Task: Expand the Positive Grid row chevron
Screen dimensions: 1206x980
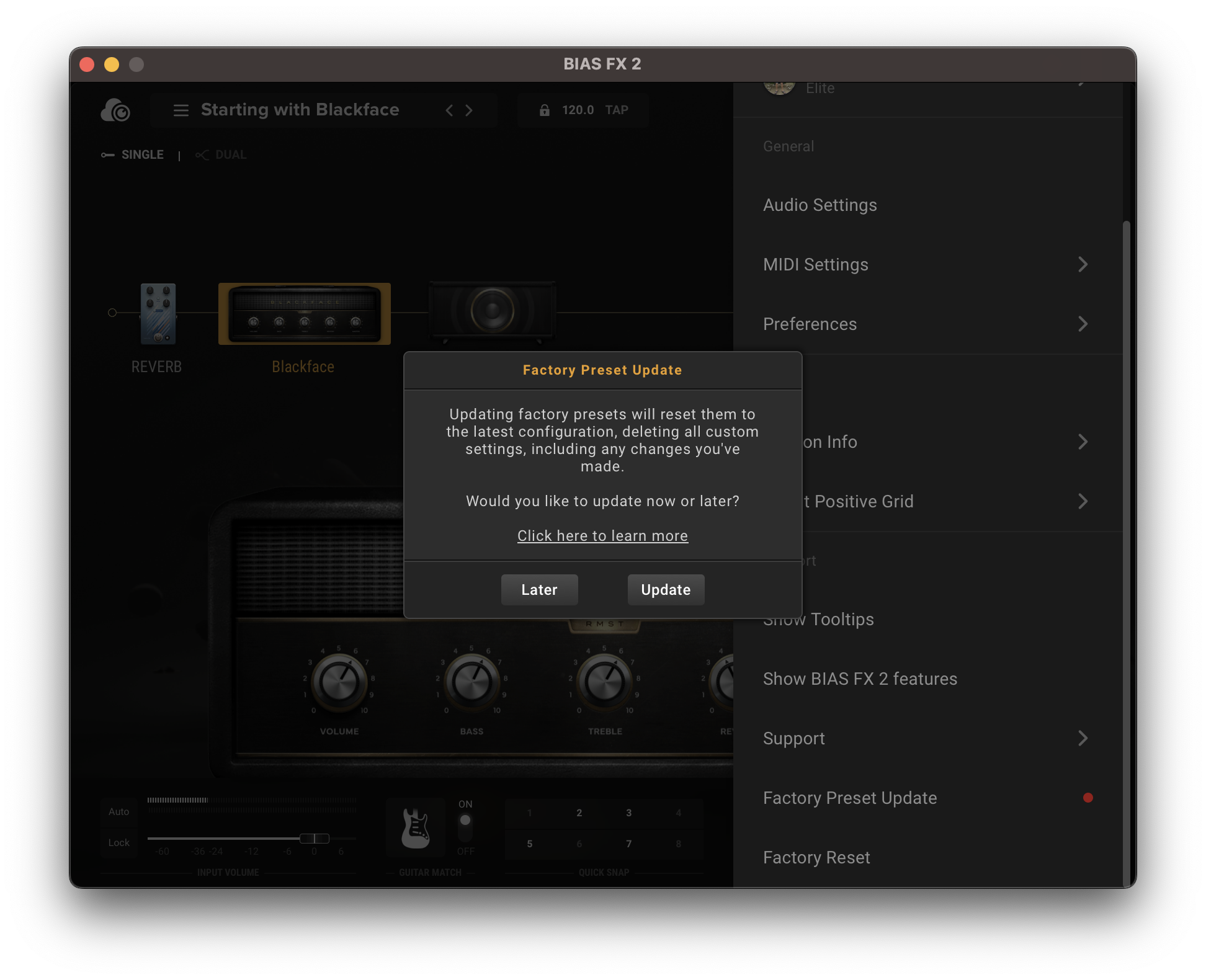Action: tap(1083, 502)
